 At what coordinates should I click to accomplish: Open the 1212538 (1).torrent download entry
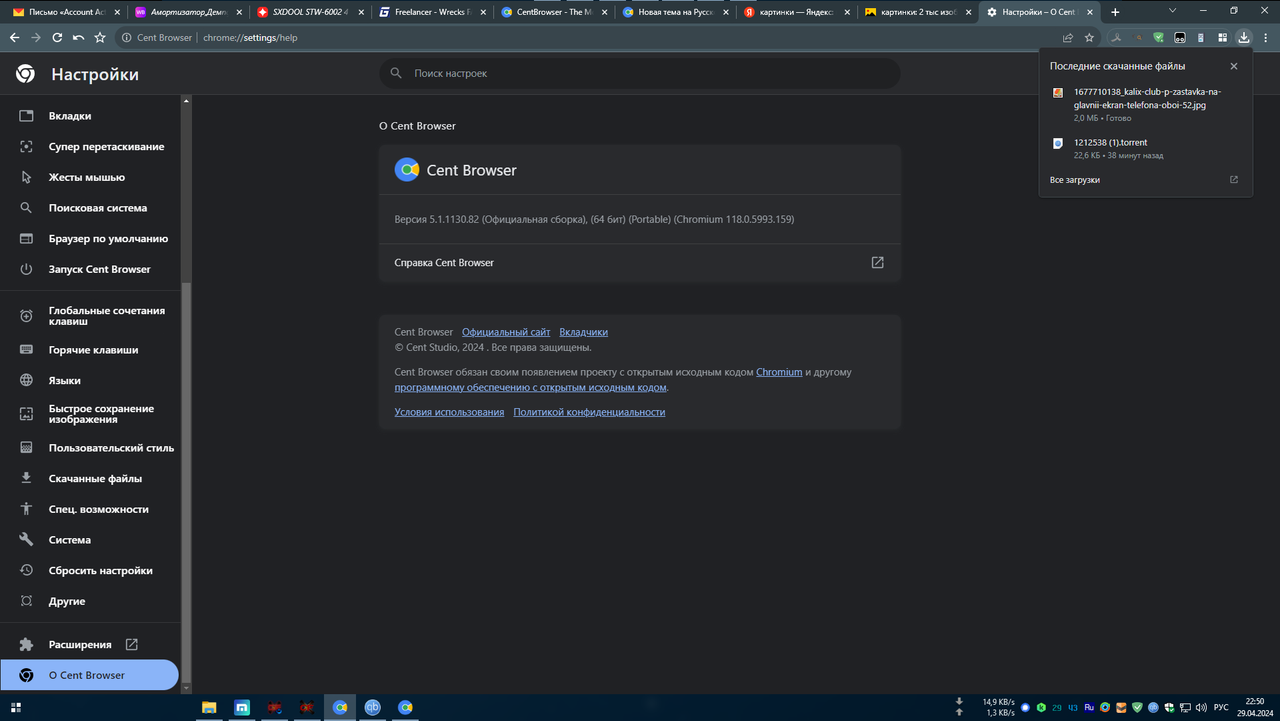(x=1145, y=148)
